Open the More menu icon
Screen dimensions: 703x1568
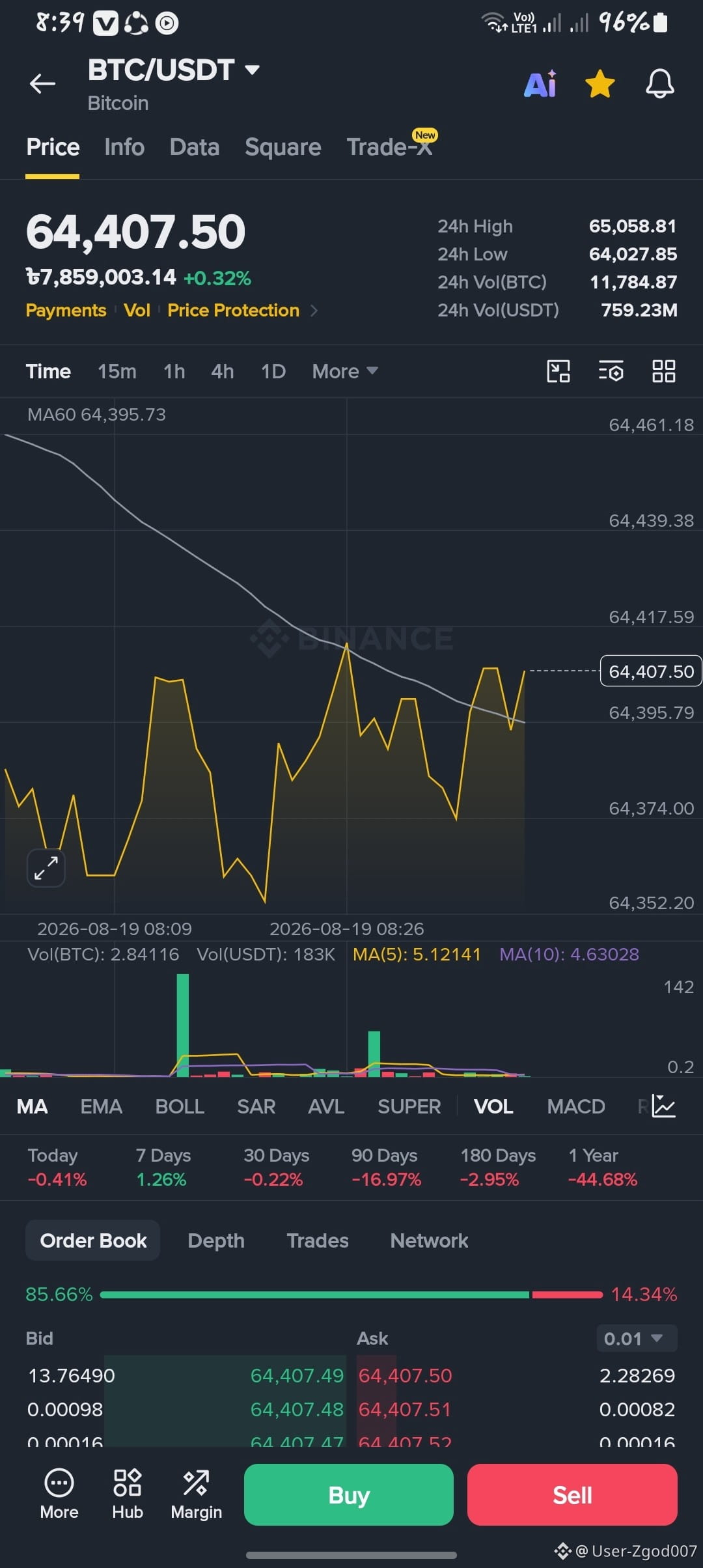[x=59, y=1494]
